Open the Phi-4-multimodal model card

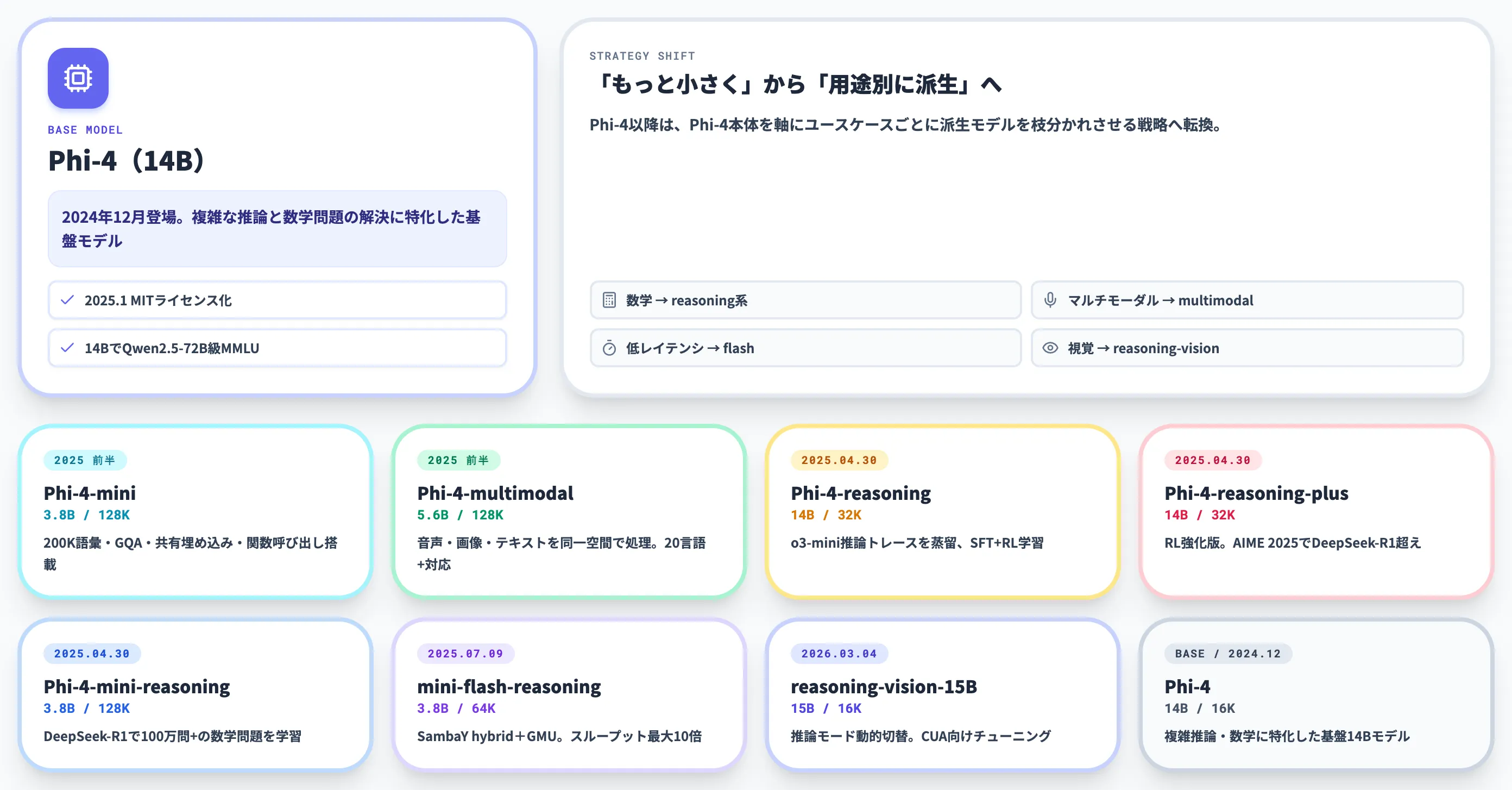(569, 511)
